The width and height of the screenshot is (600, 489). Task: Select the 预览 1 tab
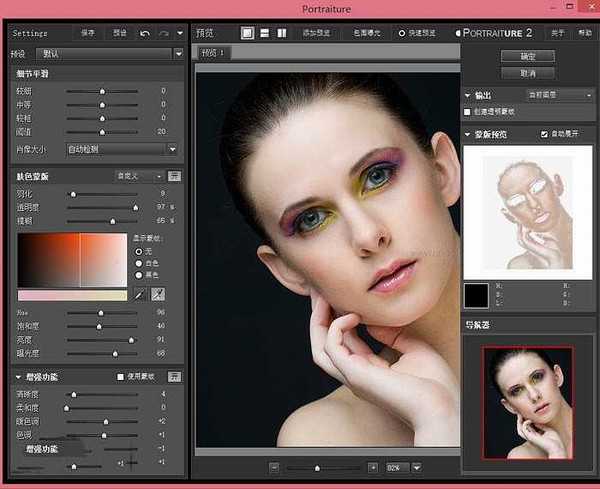point(212,52)
